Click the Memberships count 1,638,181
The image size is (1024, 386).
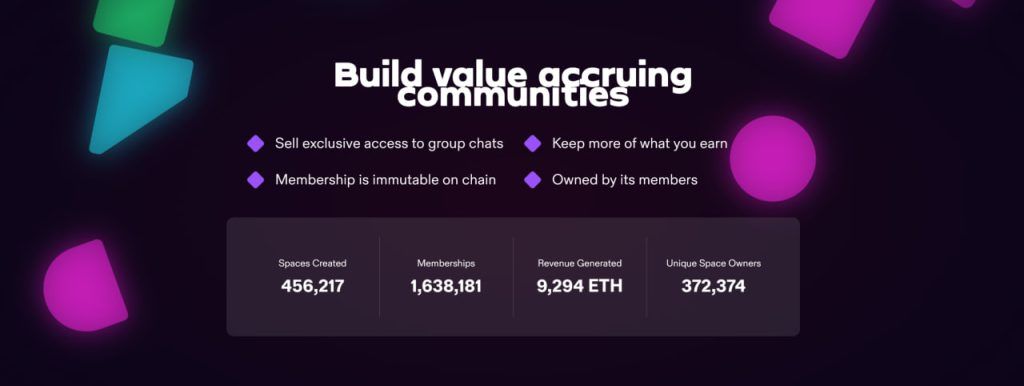point(446,286)
